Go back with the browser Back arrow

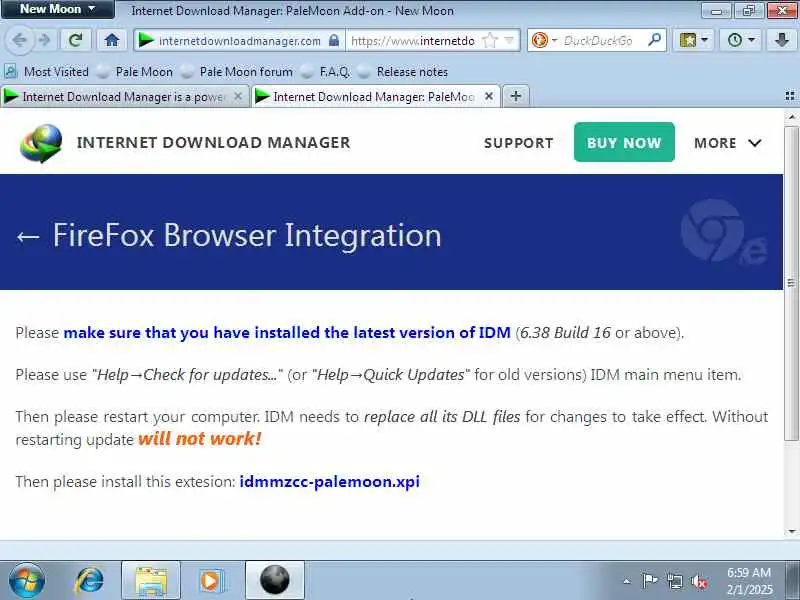coord(19,40)
